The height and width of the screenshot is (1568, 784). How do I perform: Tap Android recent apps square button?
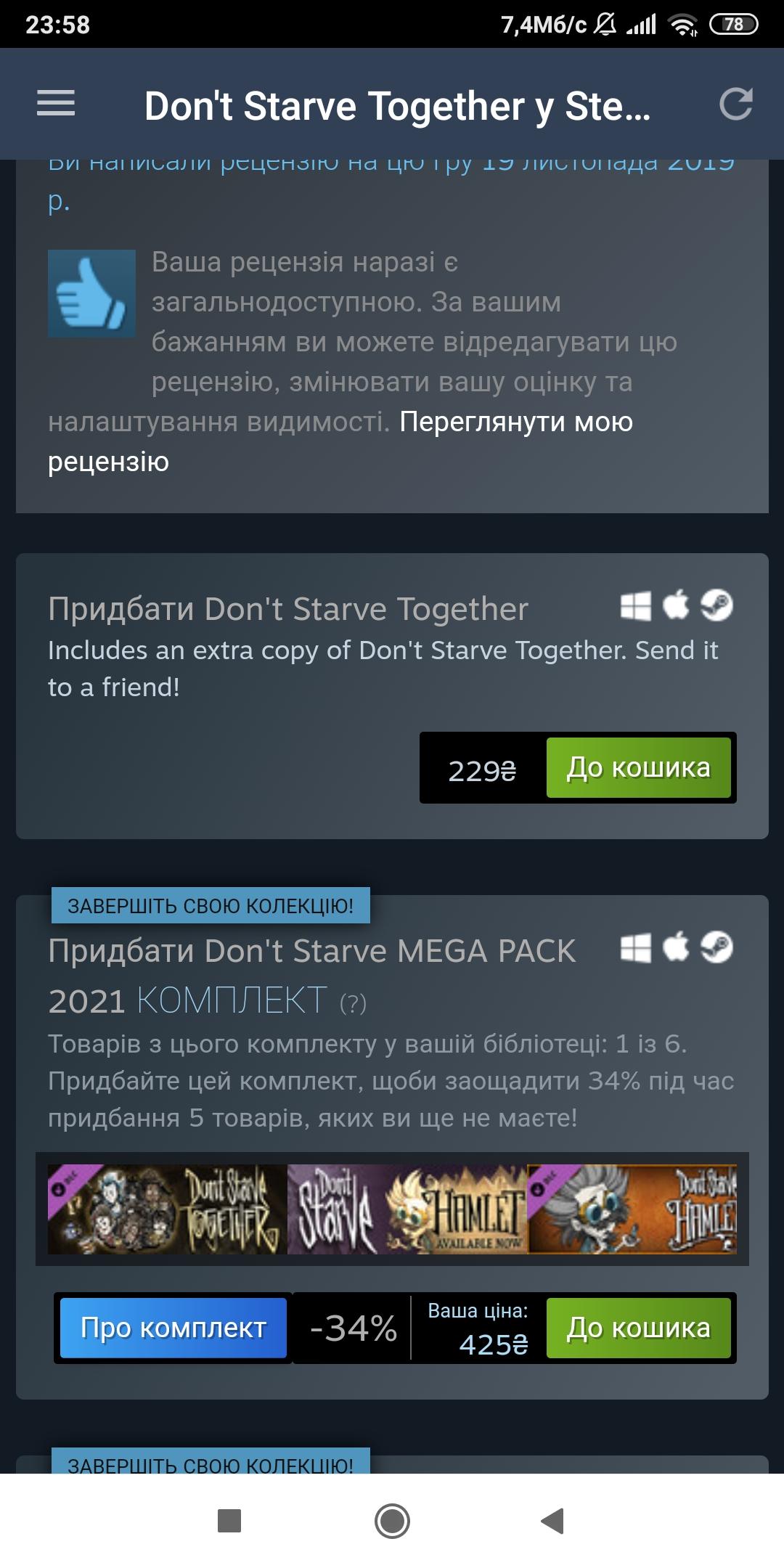pyautogui.click(x=229, y=1521)
